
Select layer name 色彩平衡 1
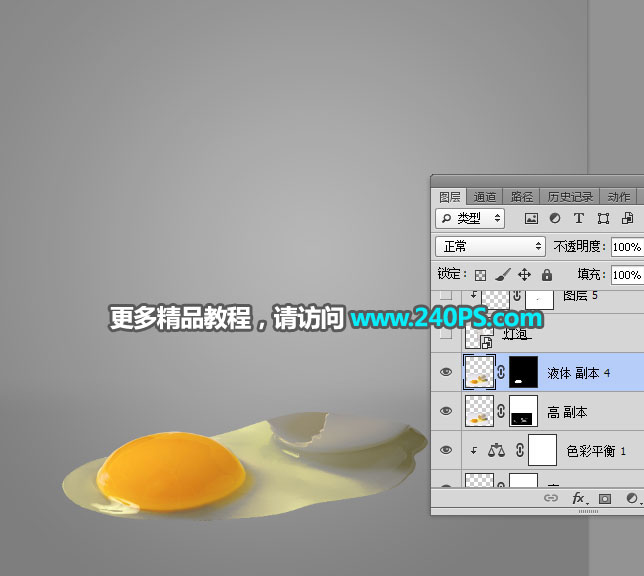click(x=596, y=451)
